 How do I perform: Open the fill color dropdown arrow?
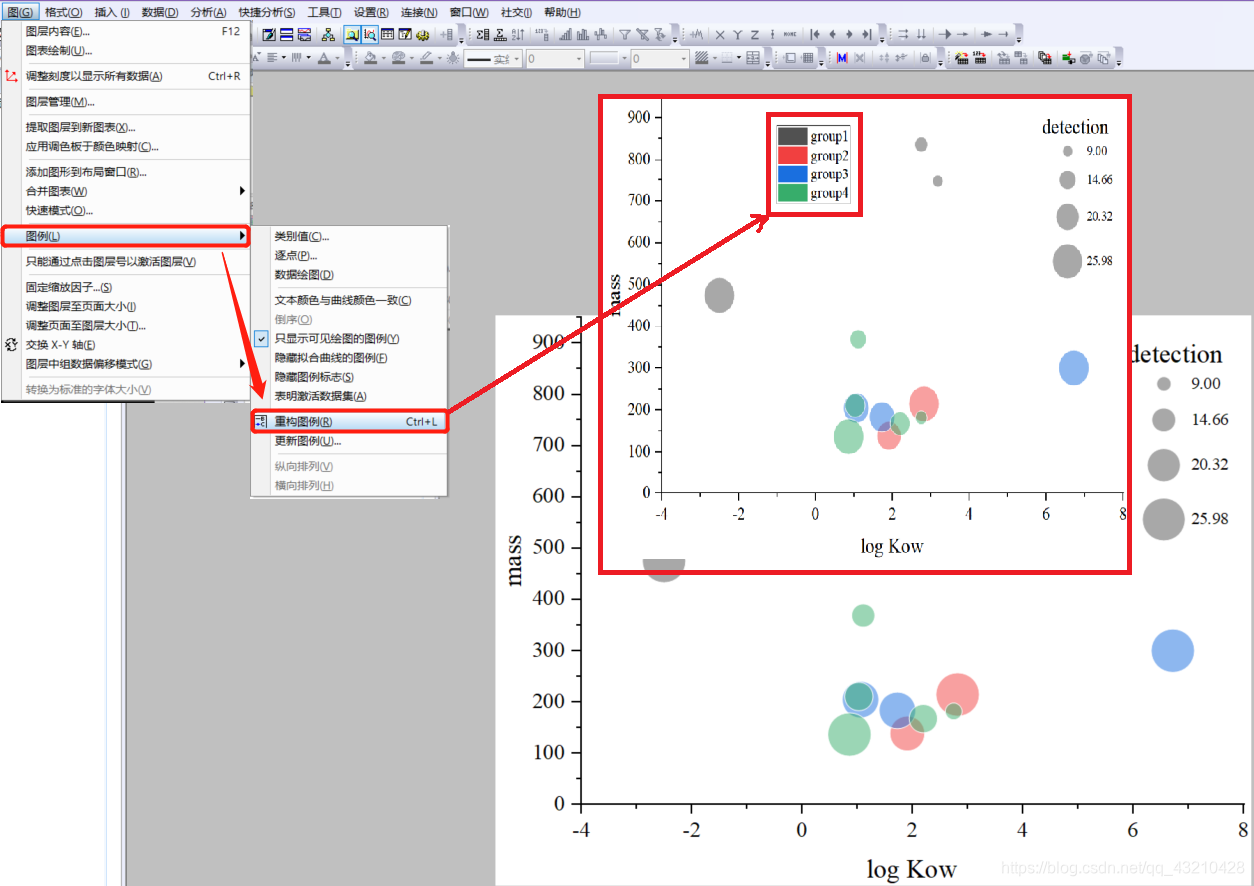[384, 58]
